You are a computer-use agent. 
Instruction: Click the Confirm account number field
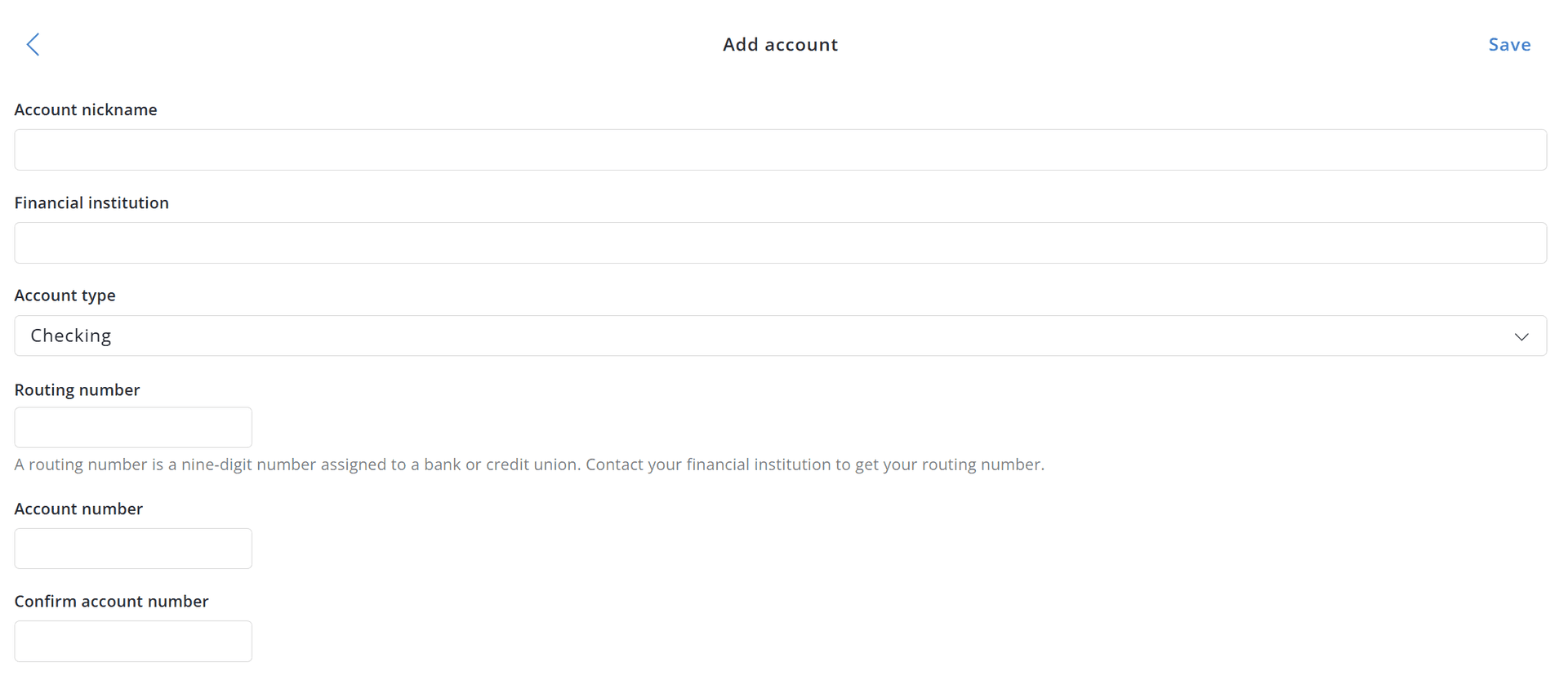click(132, 641)
